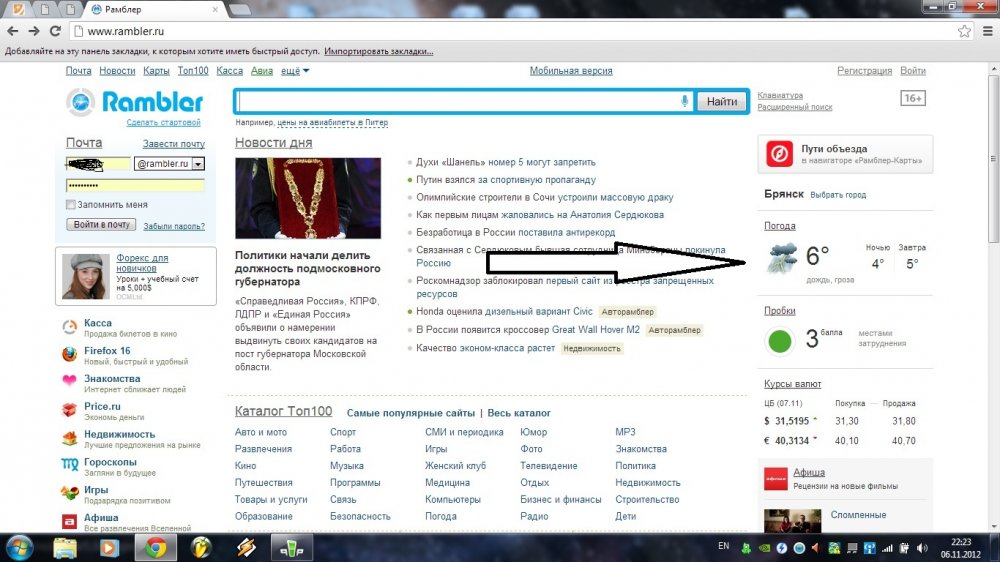This screenshot has width=1000, height=562.
Task: Open Авиа in top navigation
Action: (x=261, y=71)
